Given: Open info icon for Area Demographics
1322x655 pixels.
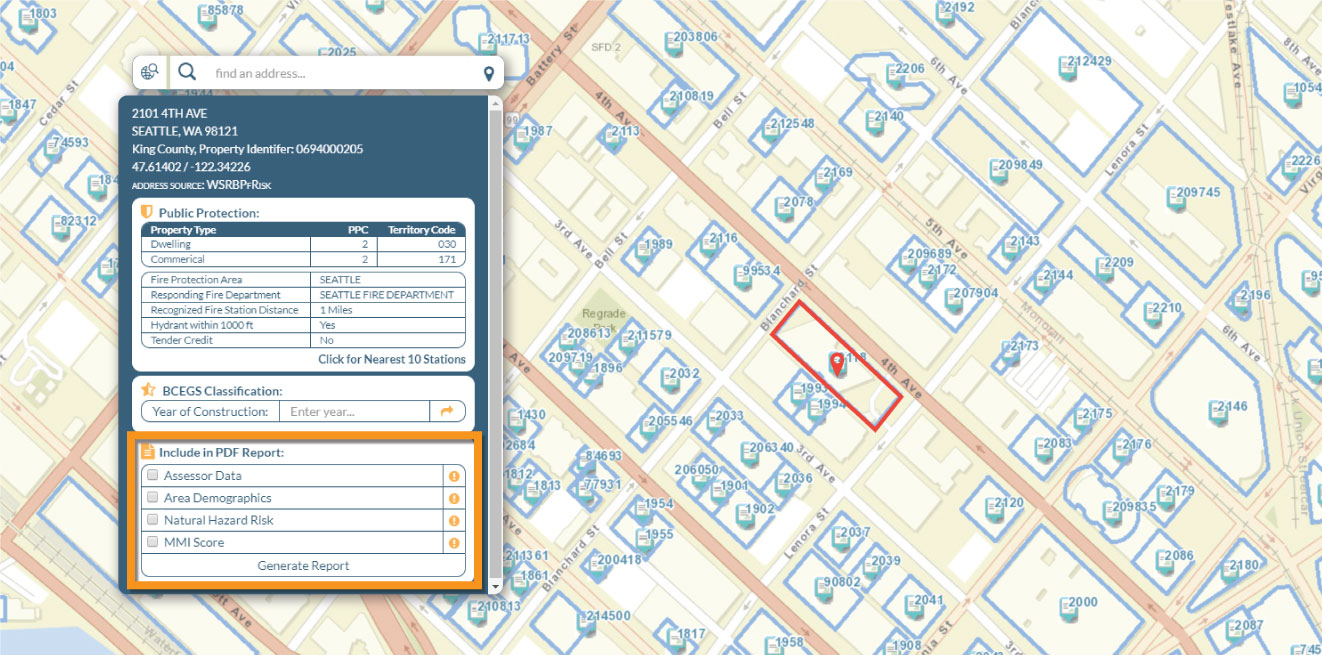Looking at the screenshot, I should [x=454, y=498].
